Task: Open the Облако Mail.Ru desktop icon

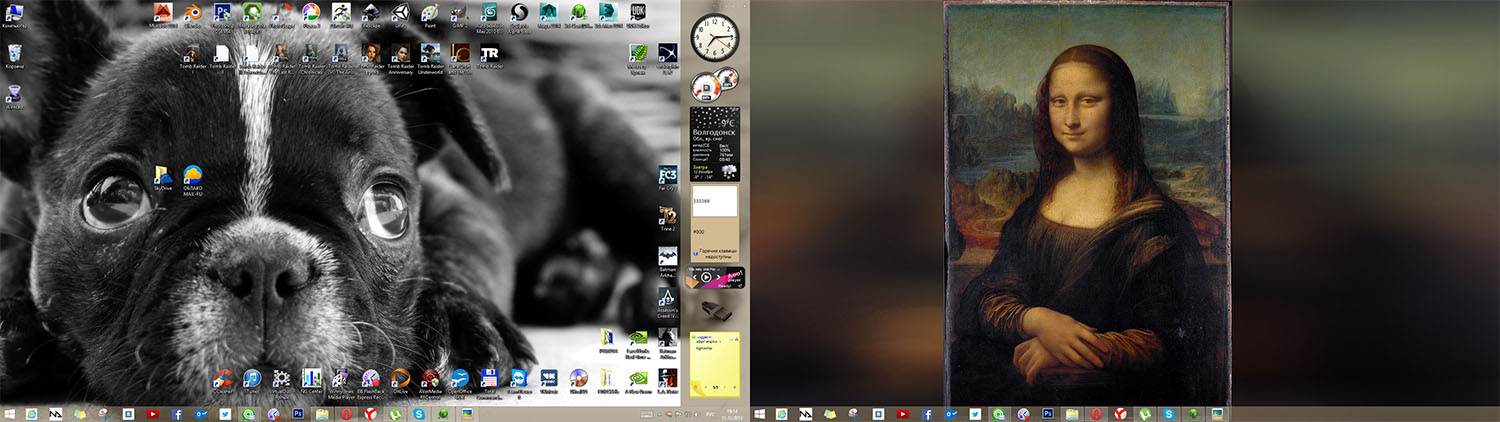Action: click(x=193, y=179)
